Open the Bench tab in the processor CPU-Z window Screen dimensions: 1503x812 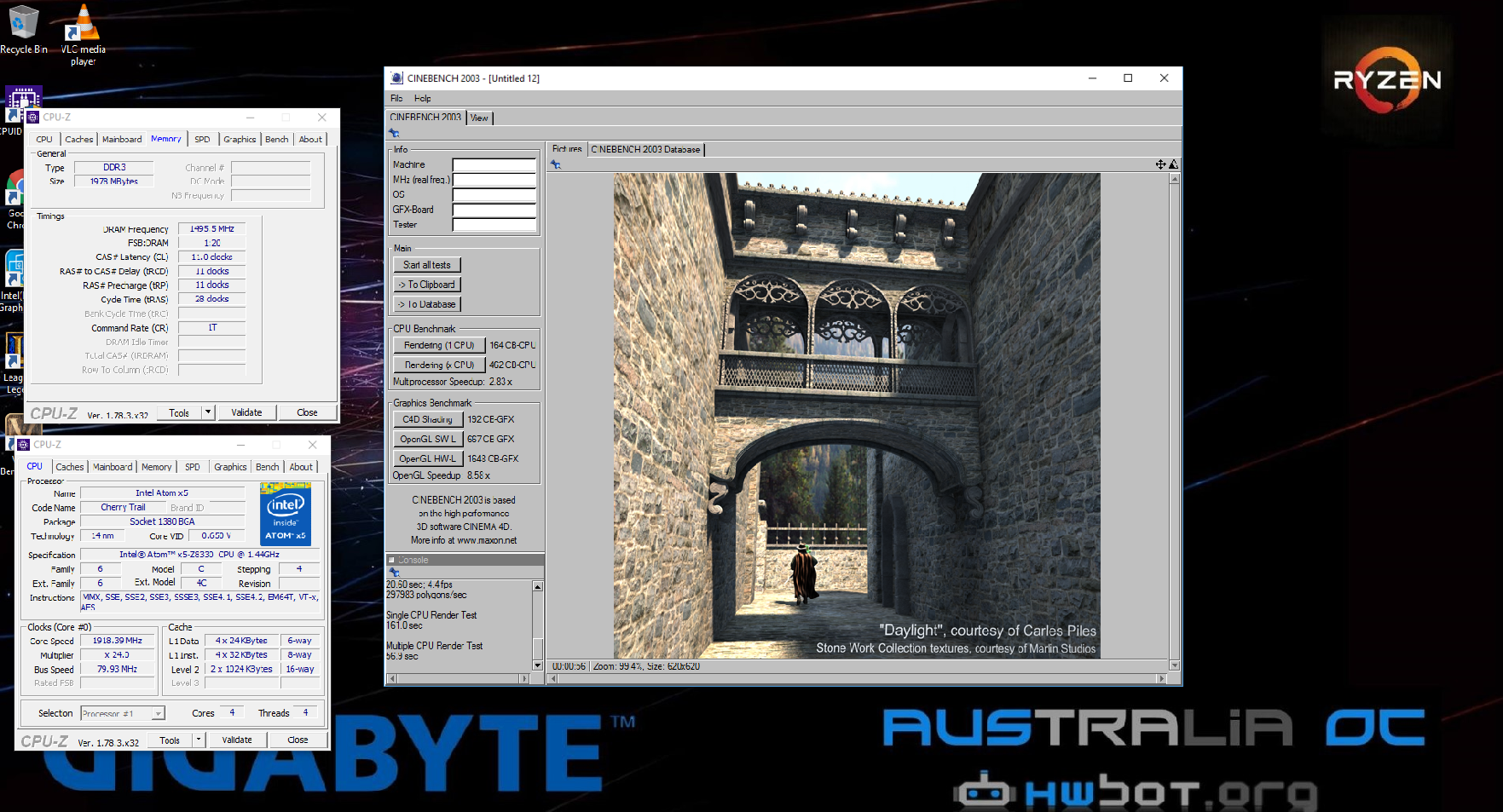tap(268, 467)
